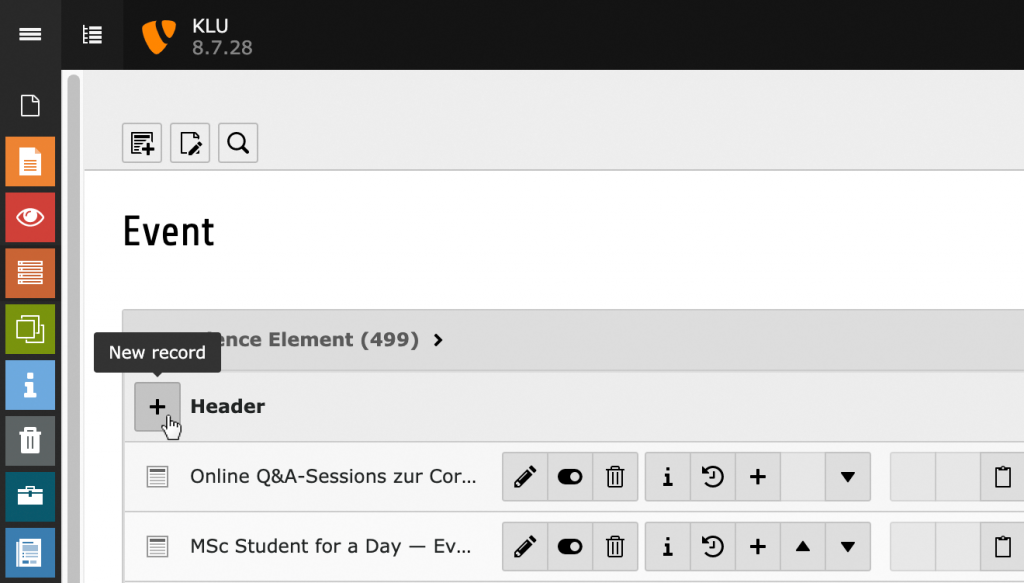Edit the MSc Student for a Day record
Viewport: 1024px width, 583px height.
[x=525, y=547]
